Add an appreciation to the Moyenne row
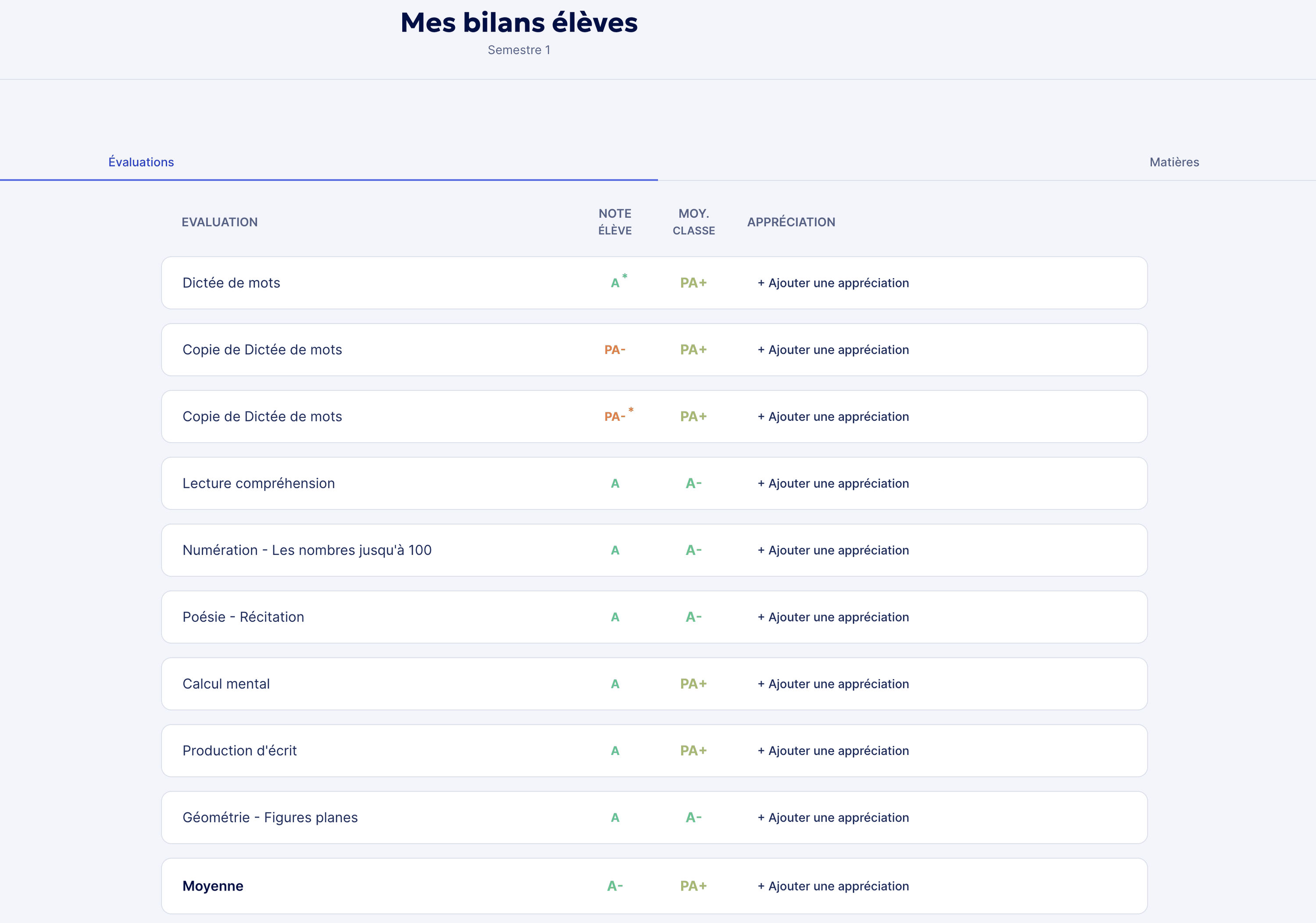 [x=833, y=886]
